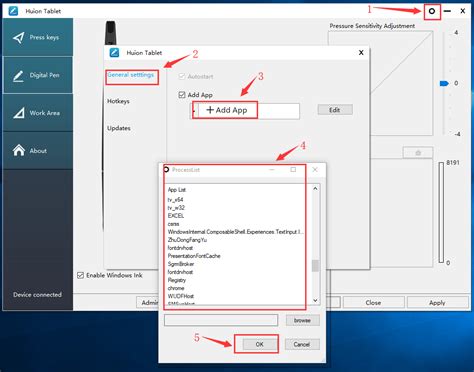Image resolution: width=474 pixels, height=372 pixels.
Task: Select Registry in the App List
Action: [177, 280]
